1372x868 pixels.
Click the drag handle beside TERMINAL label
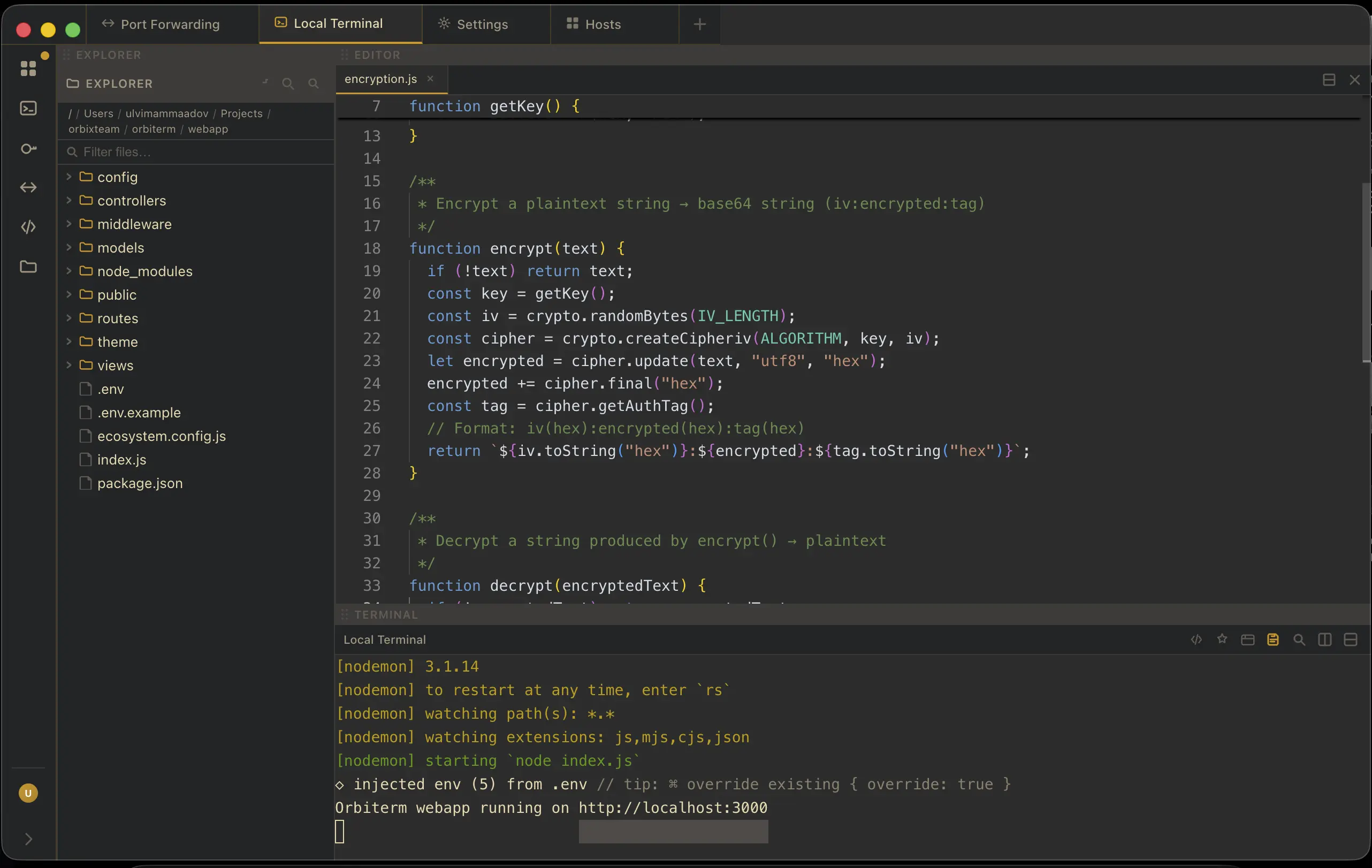(344, 614)
